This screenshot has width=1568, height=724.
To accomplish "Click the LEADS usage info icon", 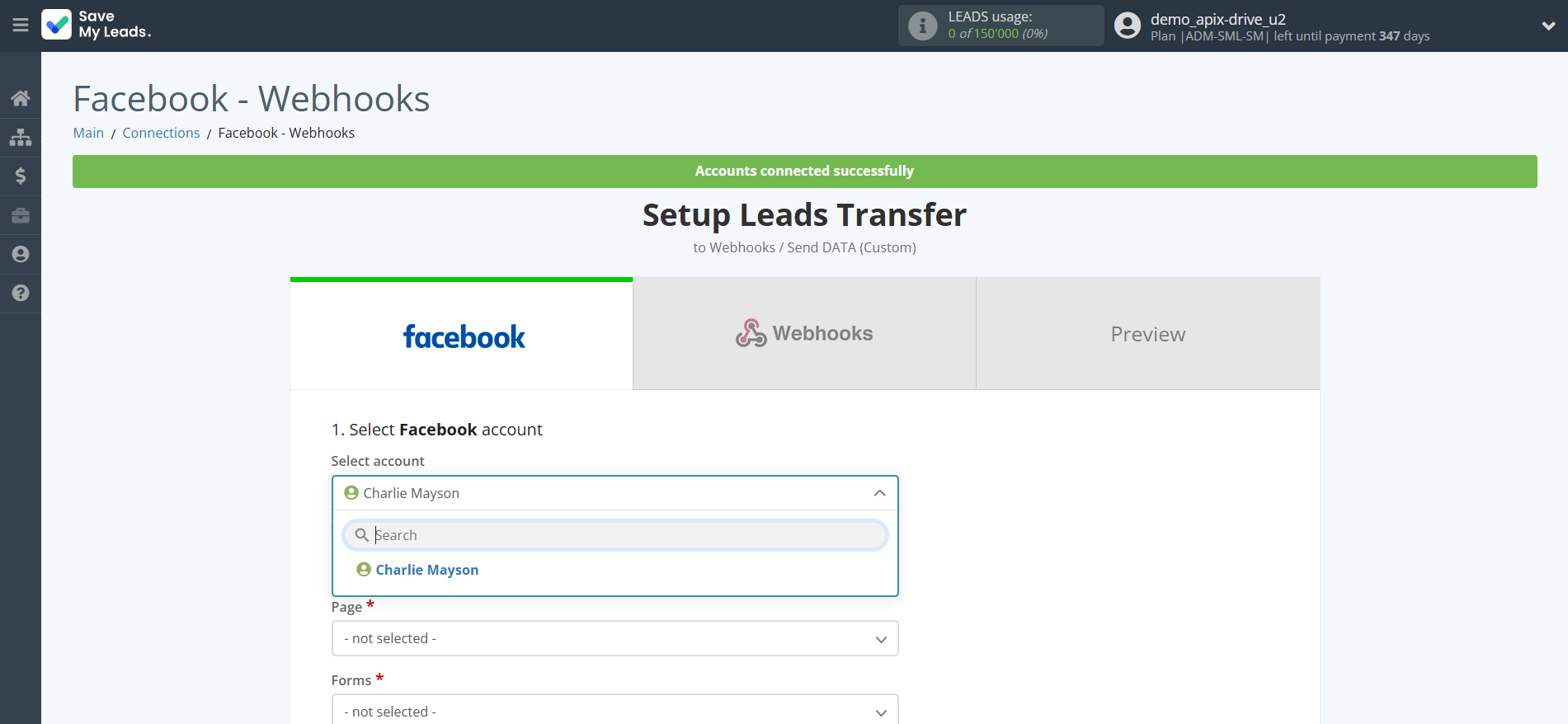I will [x=922, y=26].
